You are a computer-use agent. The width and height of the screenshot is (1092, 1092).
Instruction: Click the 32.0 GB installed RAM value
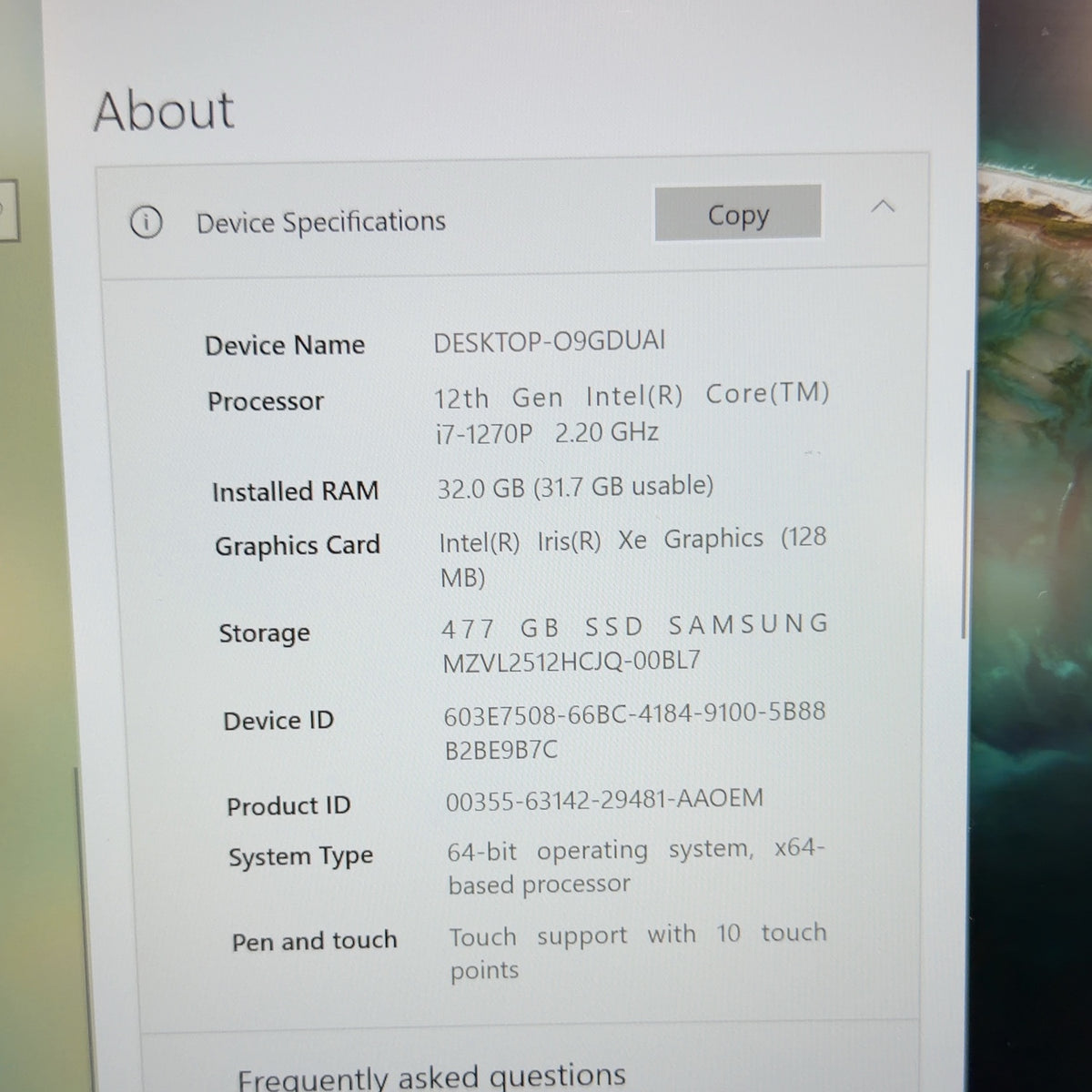575,487
